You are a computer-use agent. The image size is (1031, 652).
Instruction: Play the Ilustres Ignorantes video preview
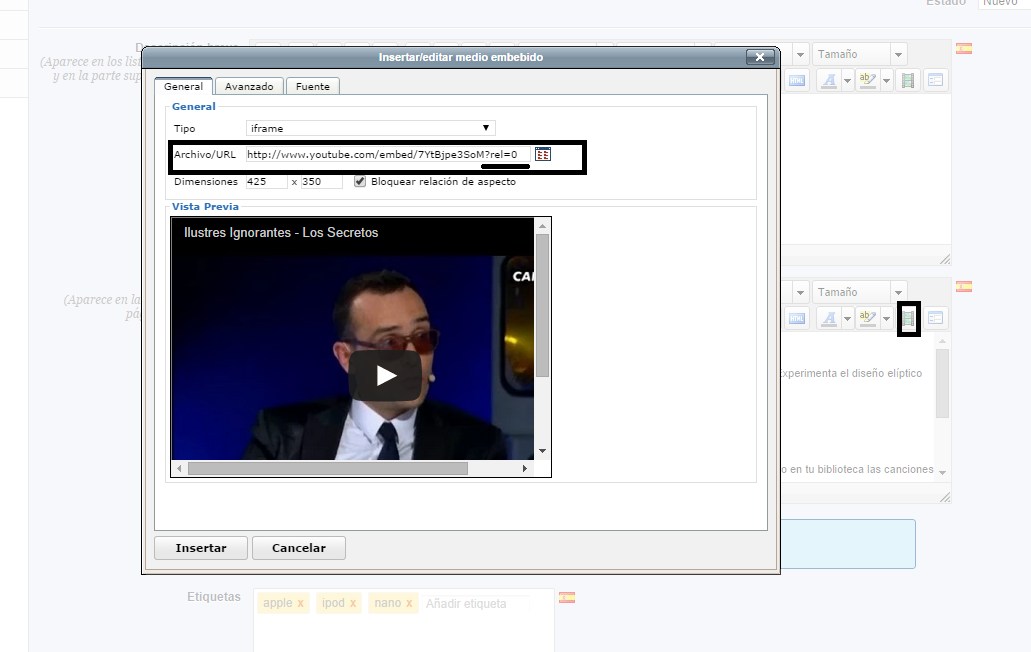point(385,375)
